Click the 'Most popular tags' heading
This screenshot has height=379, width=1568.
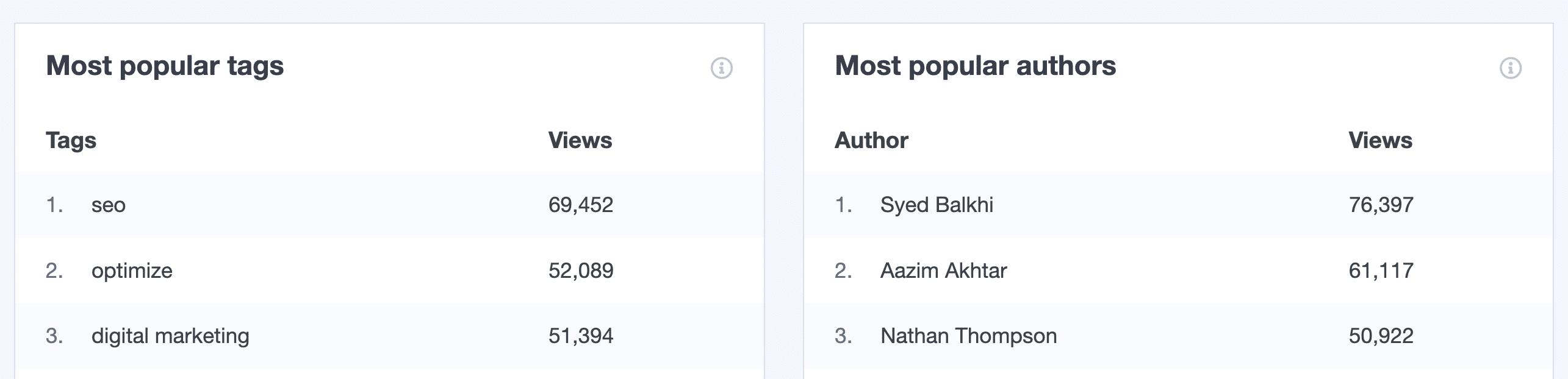pyautogui.click(x=165, y=66)
